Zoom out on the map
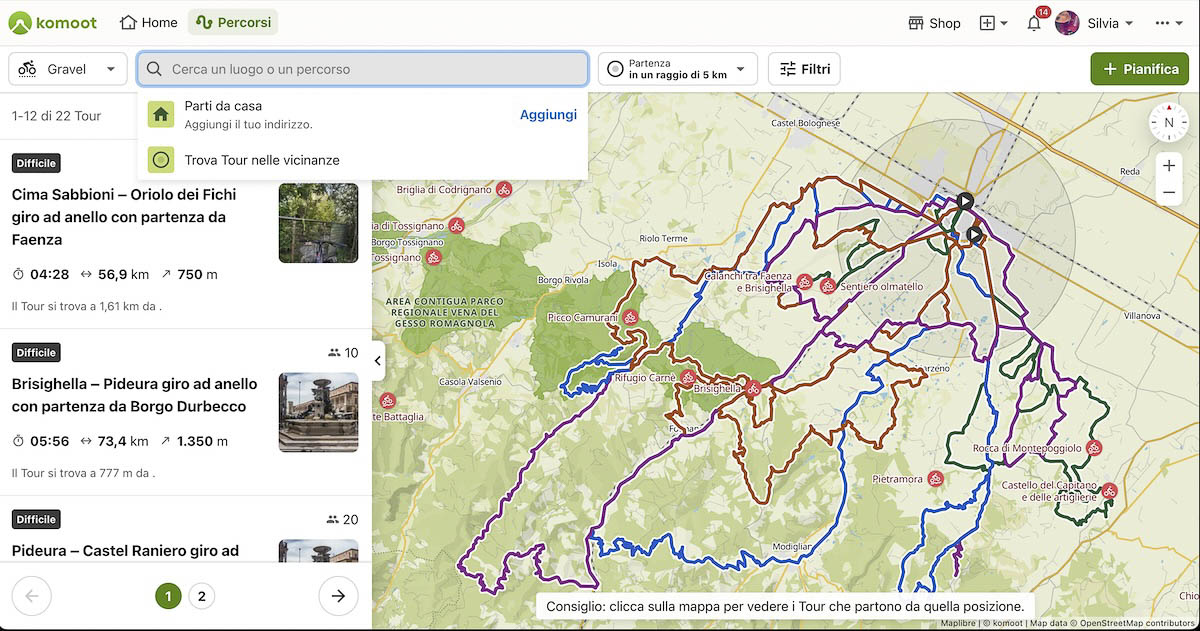This screenshot has height=631, width=1200. pos(1168,193)
